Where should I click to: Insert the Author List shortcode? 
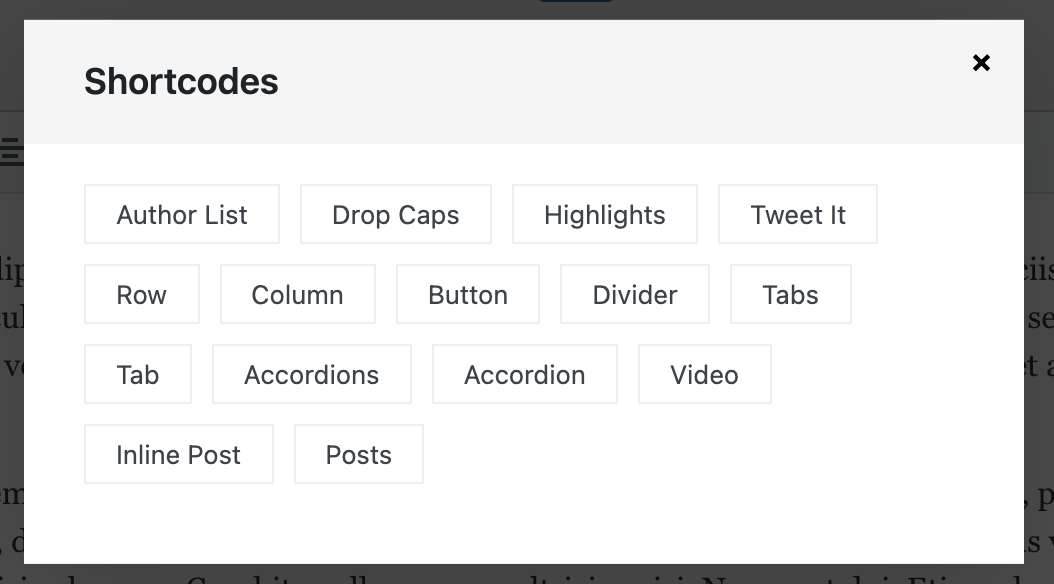click(x=182, y=214)
